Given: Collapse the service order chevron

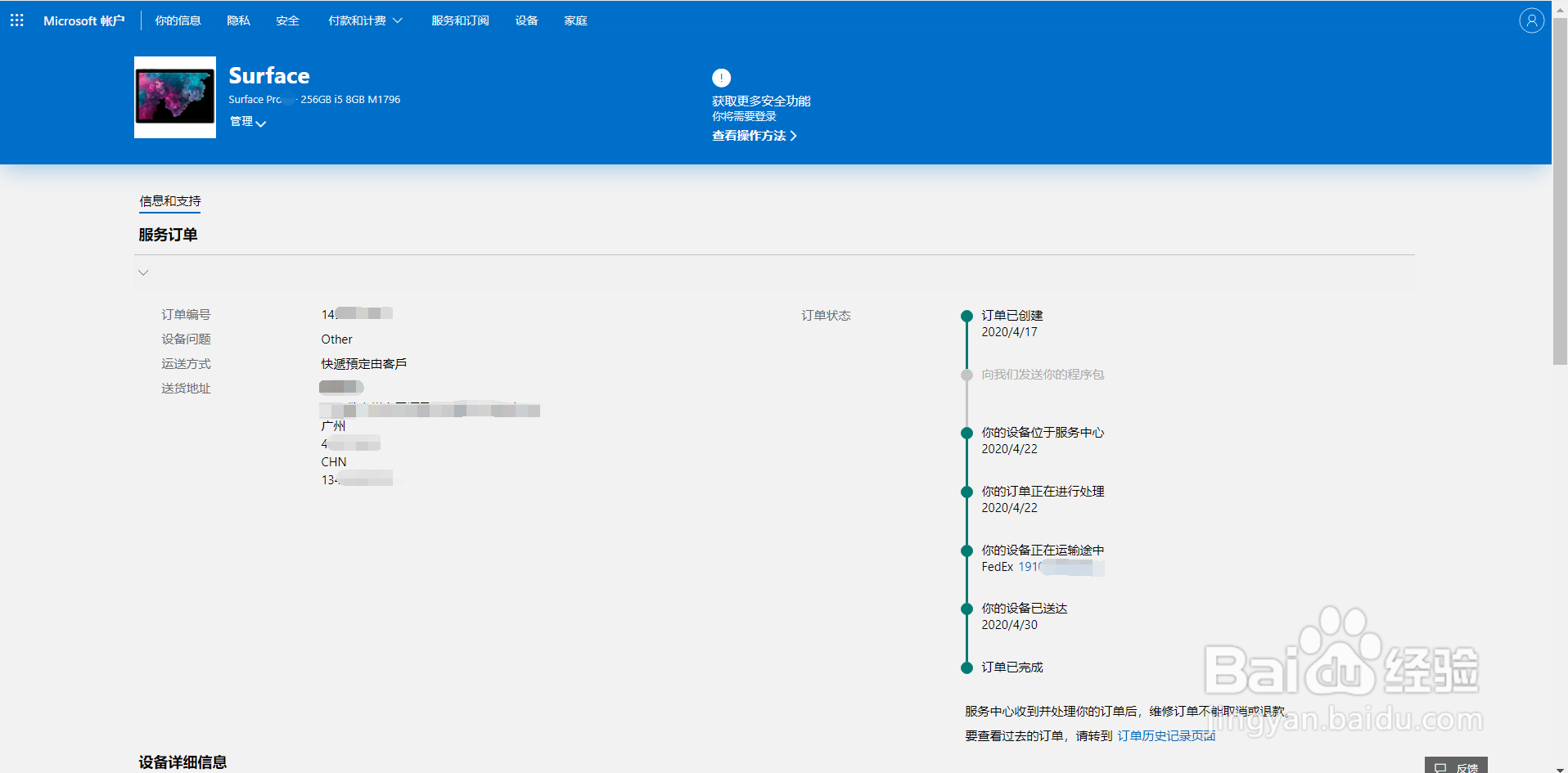Looking at the screenshot, I should pyautogui.click(x=143, y=272).
